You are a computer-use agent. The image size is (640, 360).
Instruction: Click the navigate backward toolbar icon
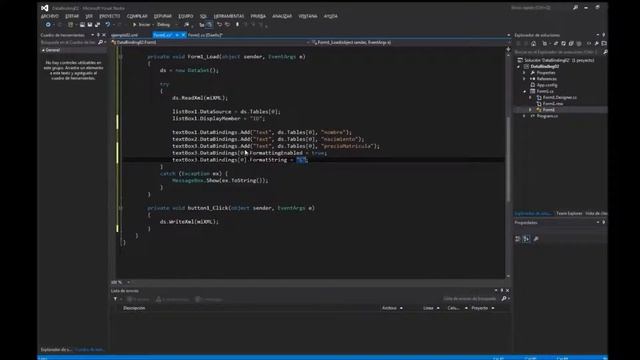click(48, 25)
